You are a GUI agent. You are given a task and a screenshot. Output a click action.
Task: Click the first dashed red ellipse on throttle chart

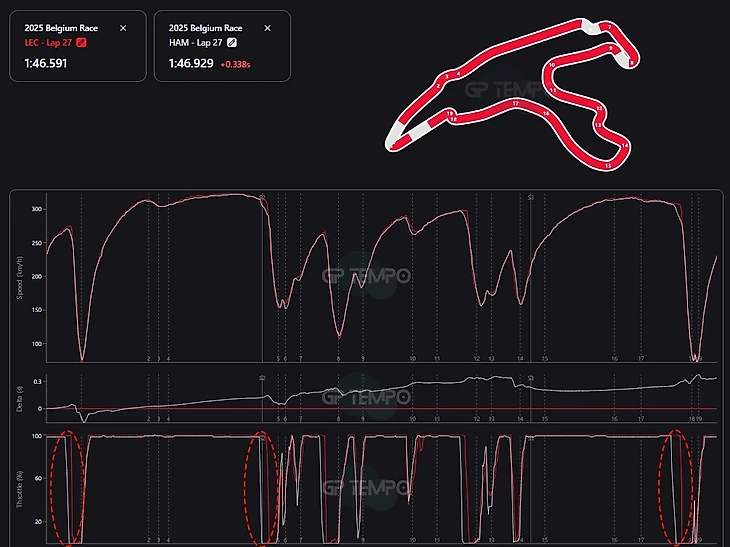click(x=68, y=488)
